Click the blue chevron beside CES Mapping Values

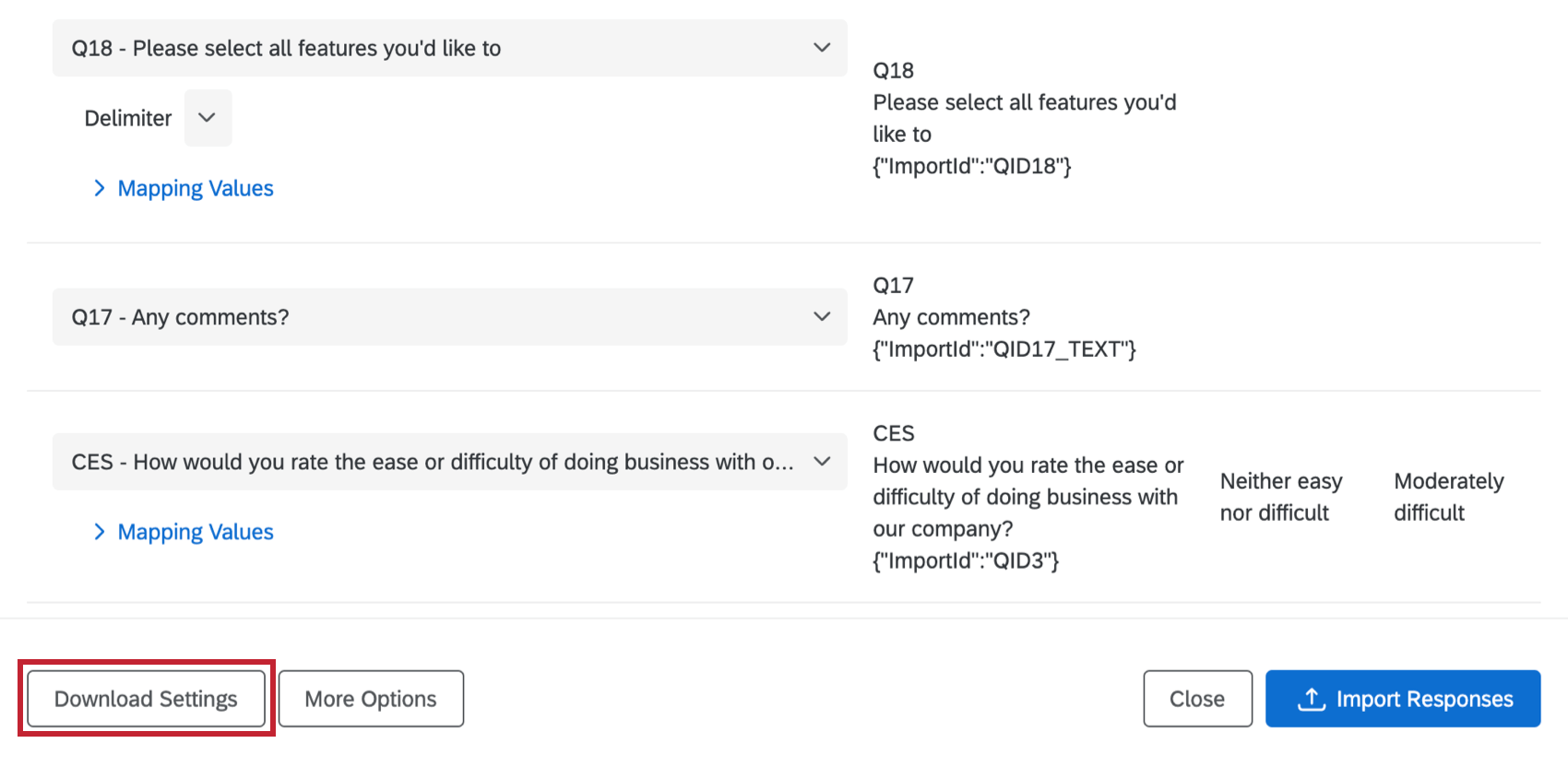point(100,532)
